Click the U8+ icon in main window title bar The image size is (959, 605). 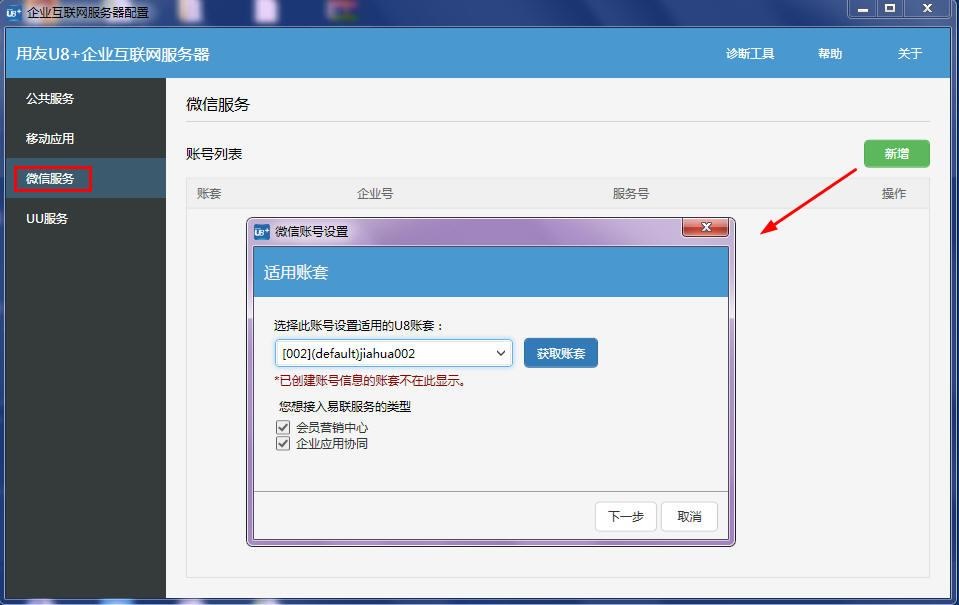(13, 12)
